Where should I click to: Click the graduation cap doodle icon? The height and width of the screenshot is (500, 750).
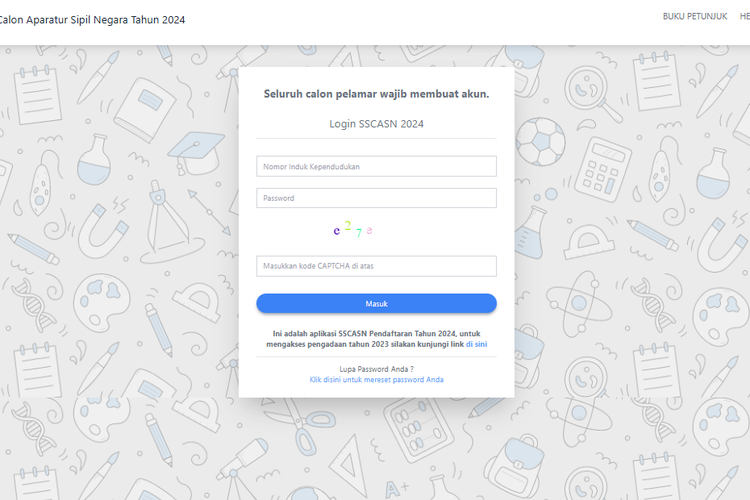click(196, 150)
